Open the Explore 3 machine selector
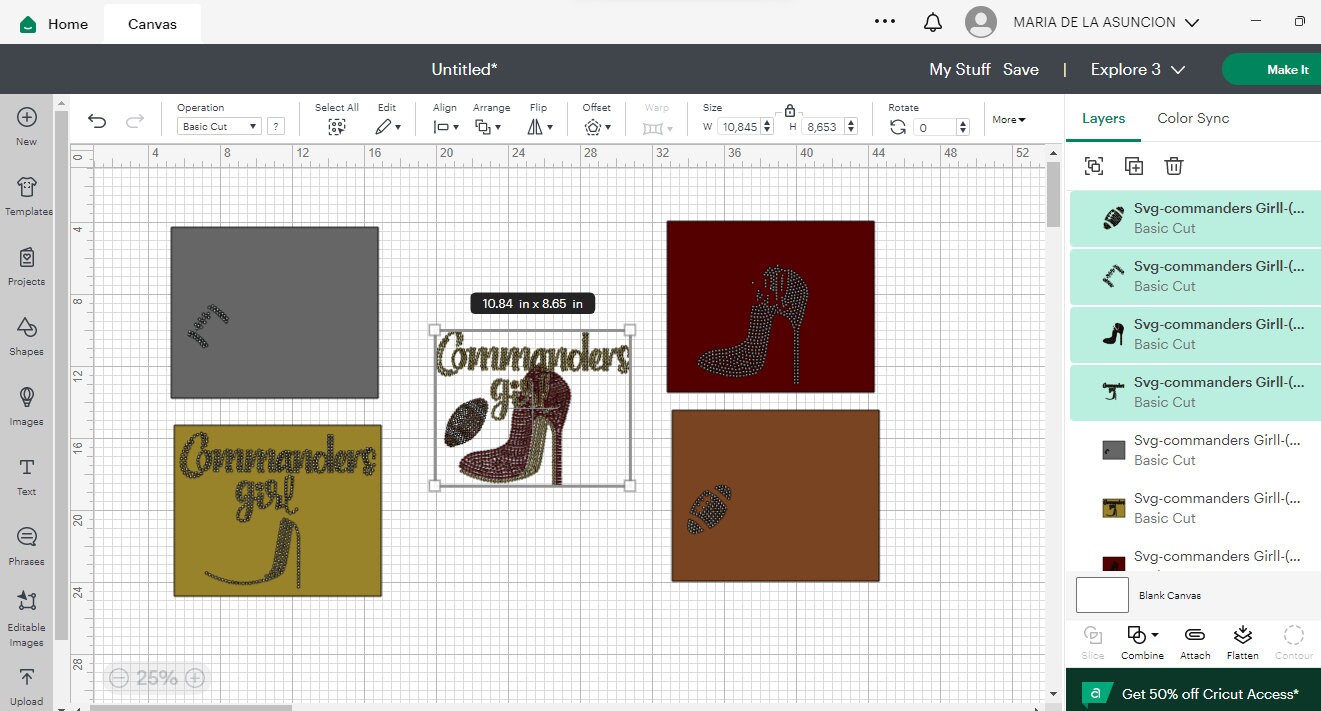 click(1138, 69)
